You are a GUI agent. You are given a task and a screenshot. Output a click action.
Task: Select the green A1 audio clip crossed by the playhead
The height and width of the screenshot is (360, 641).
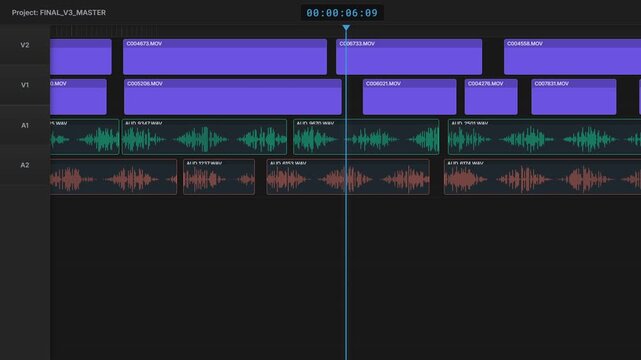(x=366, y=137)
